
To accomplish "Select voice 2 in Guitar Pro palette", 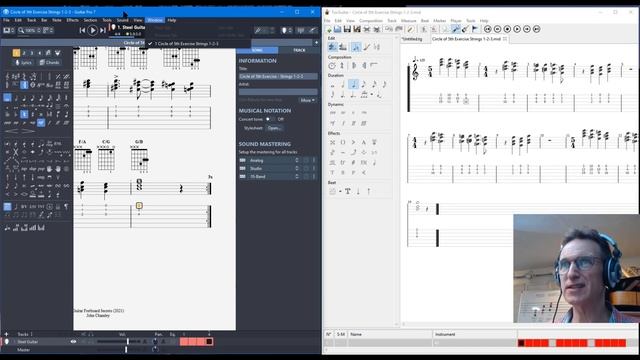I will [x=24, y=53].
